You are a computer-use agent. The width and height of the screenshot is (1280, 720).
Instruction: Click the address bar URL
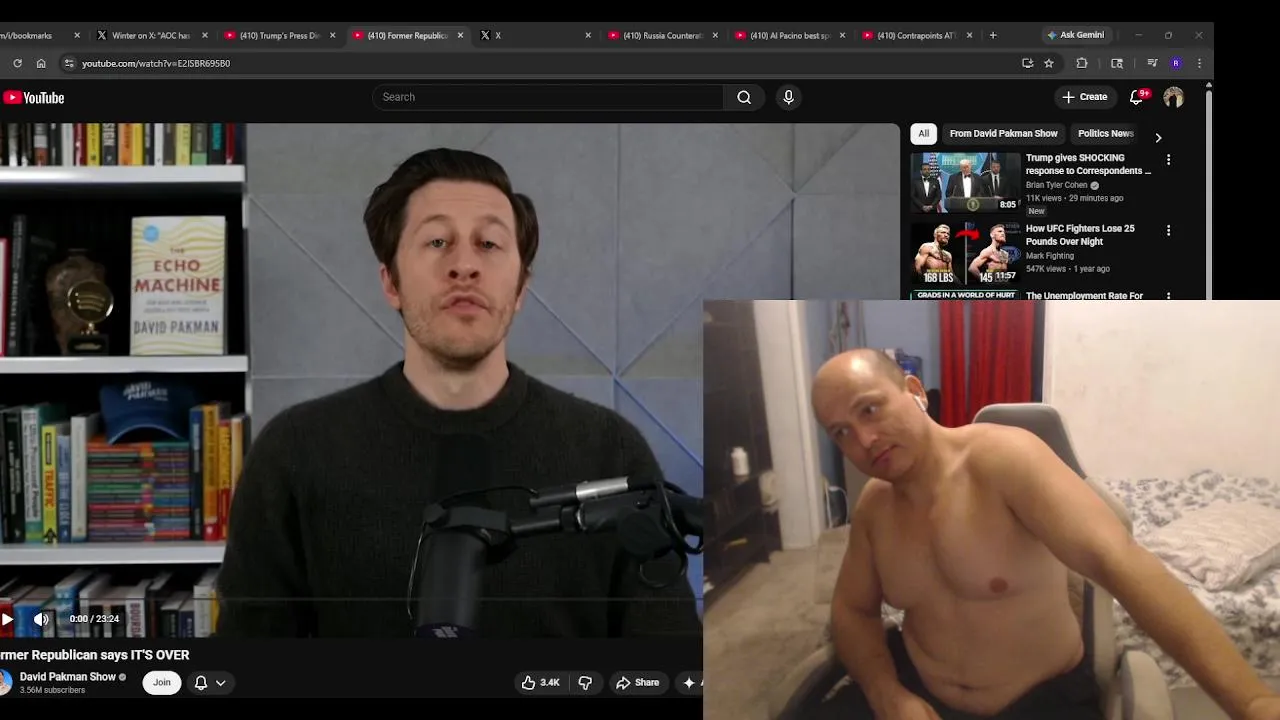(156, 63)
